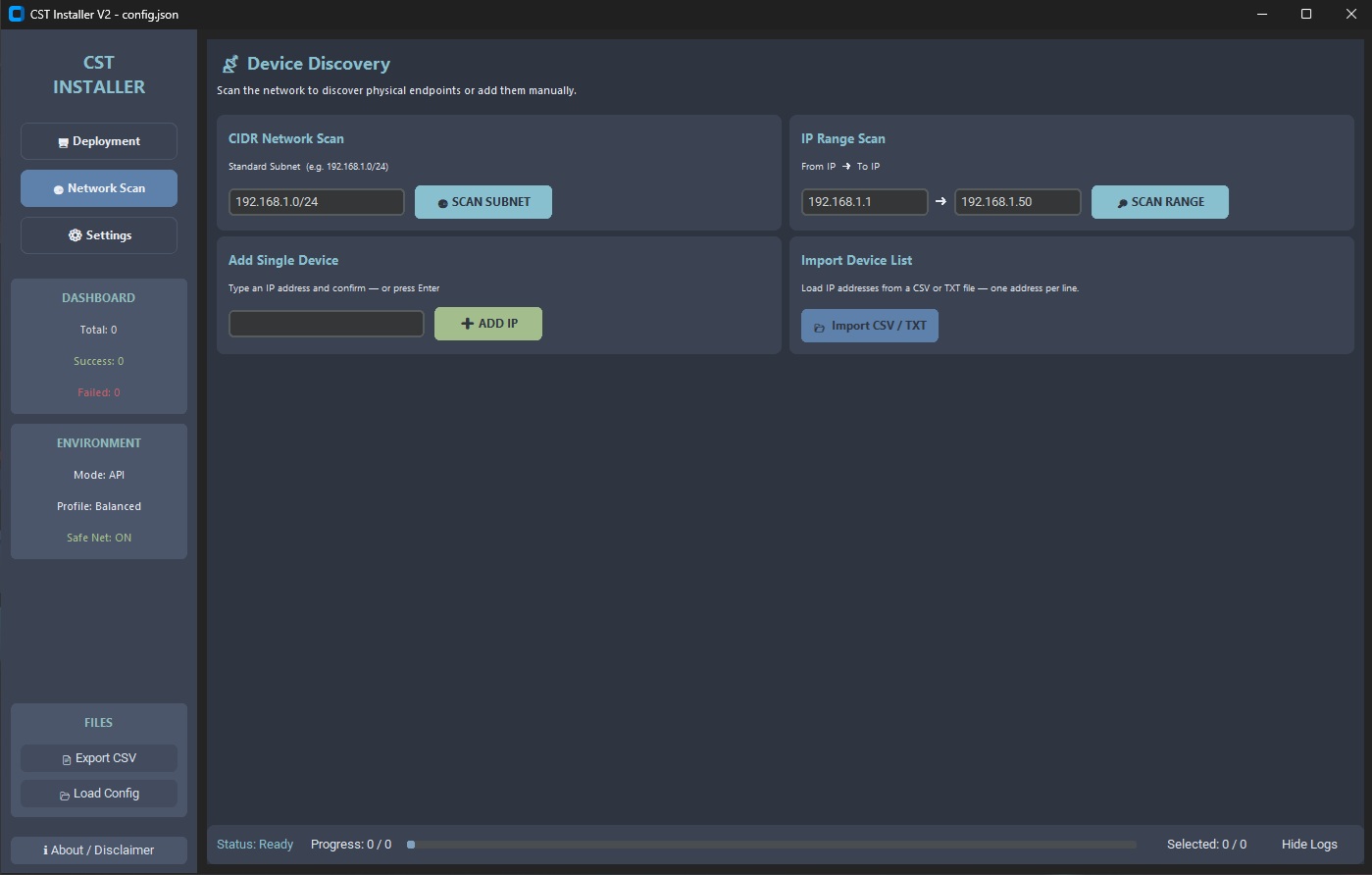Switch to the Network Scan page
The height and width of the screenshot is (875, 1372).
click(99, 188)
